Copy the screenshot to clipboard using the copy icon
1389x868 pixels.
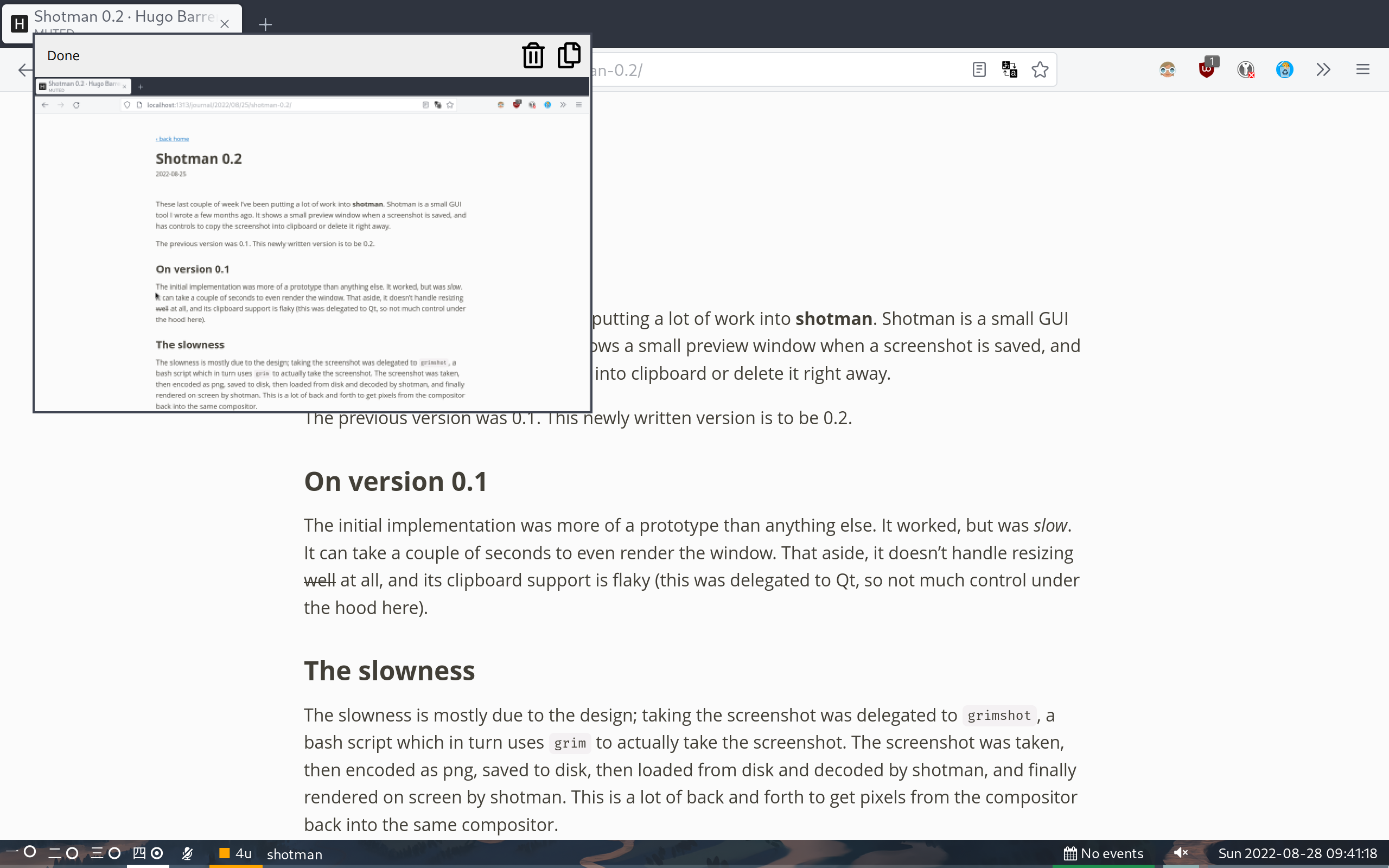pyautogui.click(x=569, y=55)
